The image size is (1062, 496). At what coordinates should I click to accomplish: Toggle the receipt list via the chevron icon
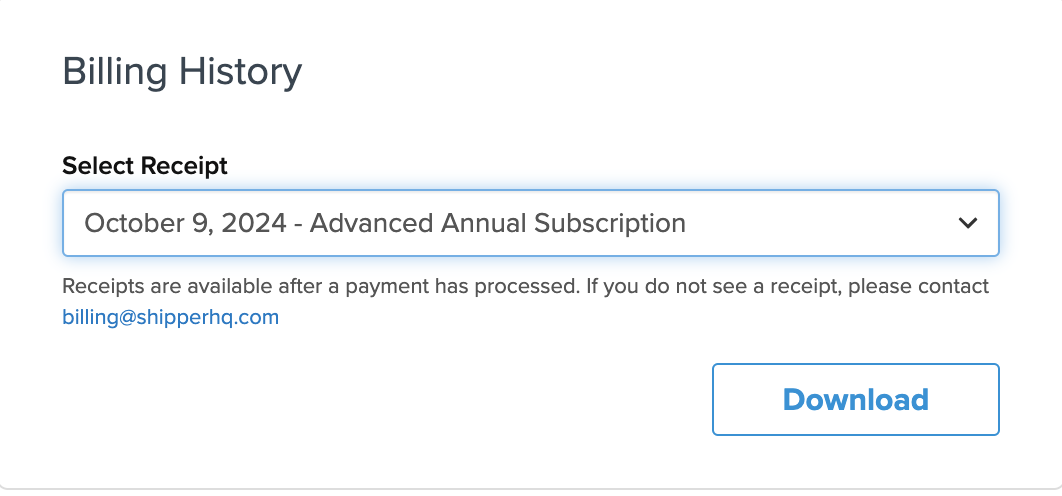coord(967,223)
